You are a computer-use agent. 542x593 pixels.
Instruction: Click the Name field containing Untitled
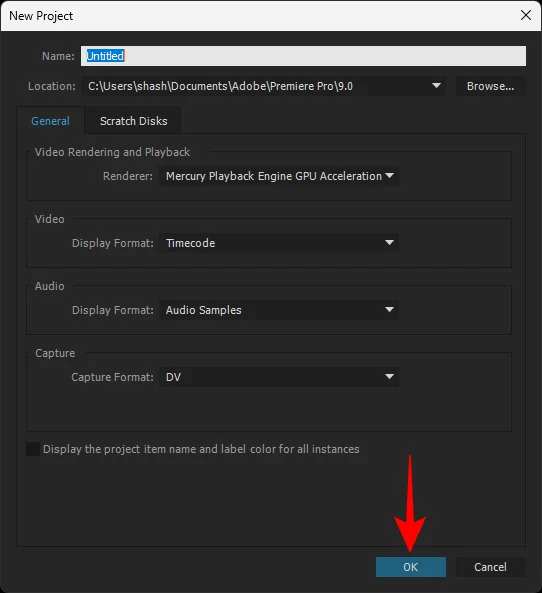tap(303, 56)
